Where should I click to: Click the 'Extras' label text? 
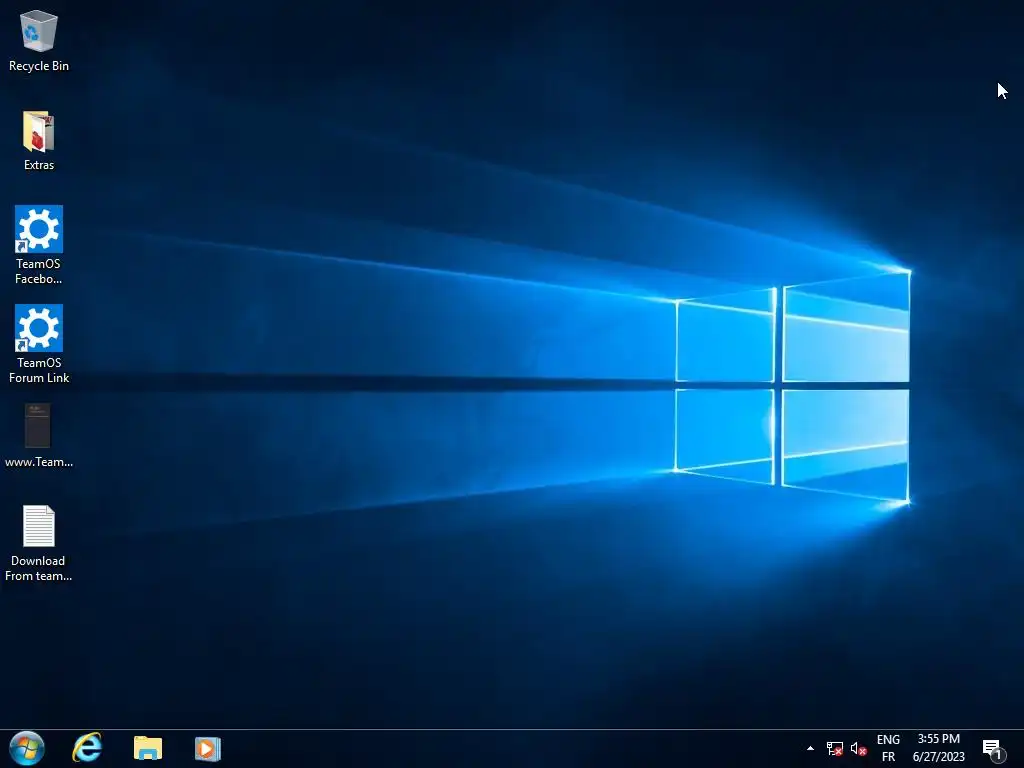coord(39,165)
